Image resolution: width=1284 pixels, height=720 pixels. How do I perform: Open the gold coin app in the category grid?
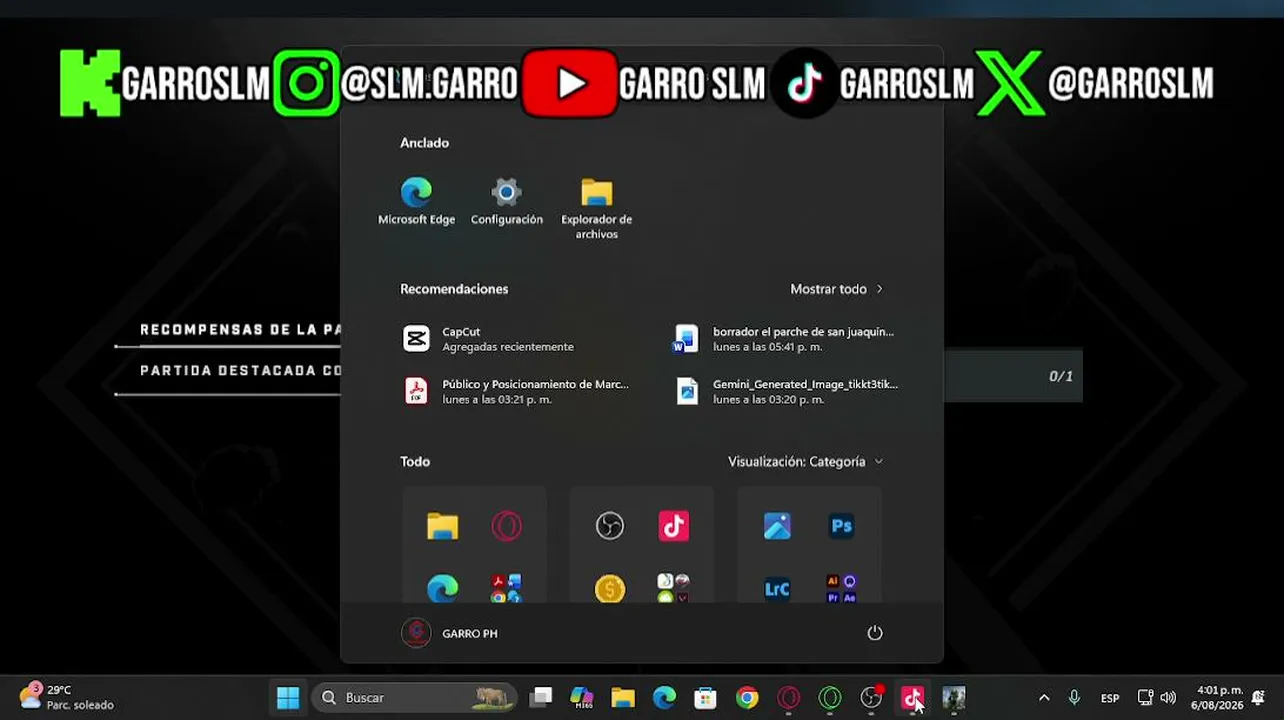[609, 589]
